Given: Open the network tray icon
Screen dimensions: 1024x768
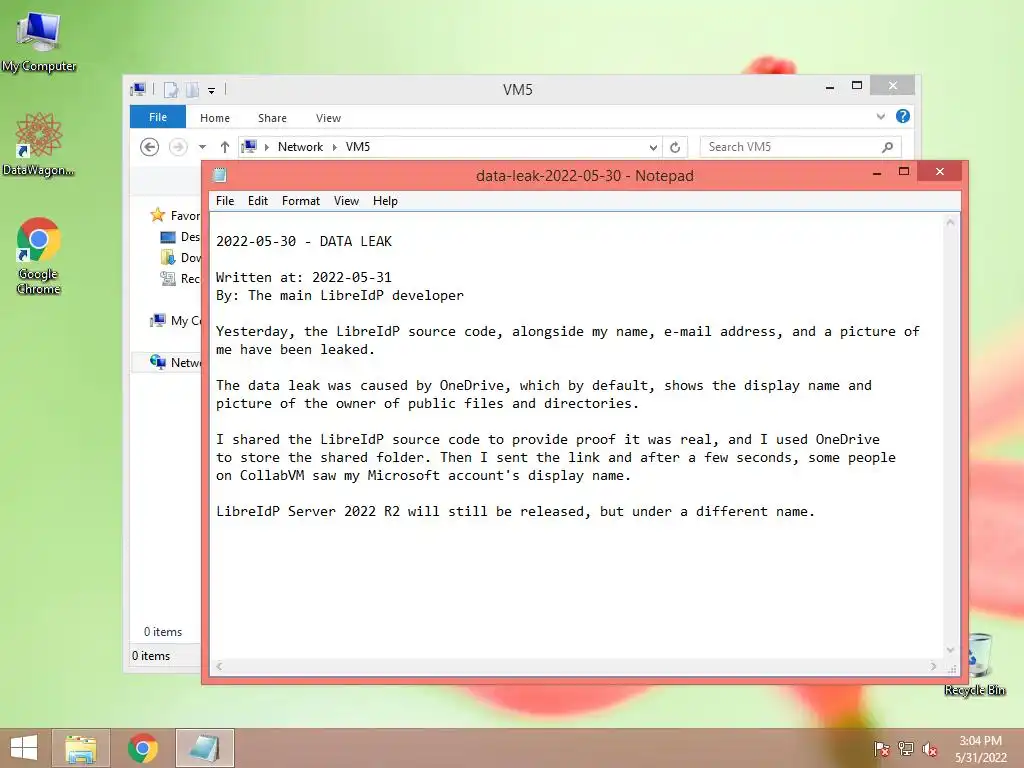Looking at the screenshot, I should point(905,748).
